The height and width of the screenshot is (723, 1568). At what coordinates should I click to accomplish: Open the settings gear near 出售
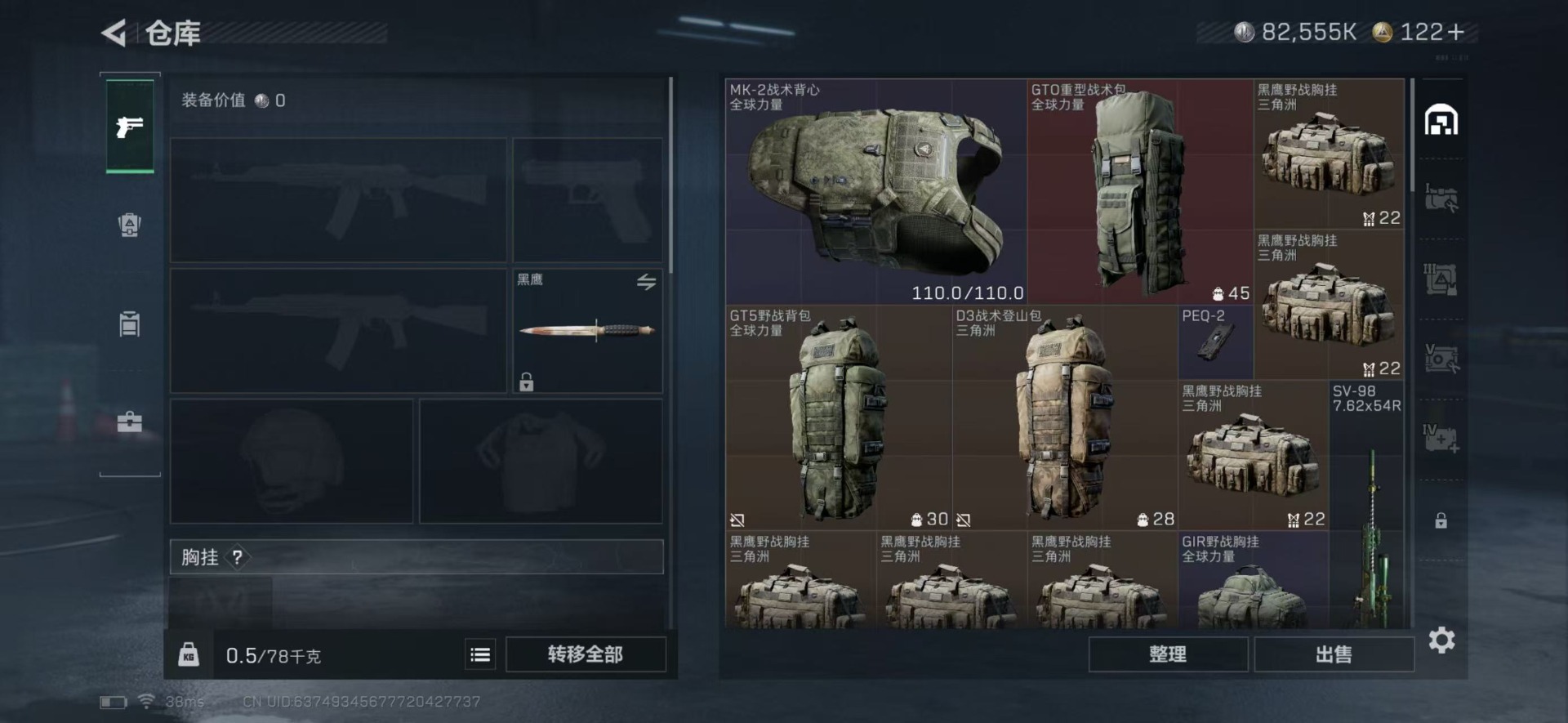point(1441,640)
